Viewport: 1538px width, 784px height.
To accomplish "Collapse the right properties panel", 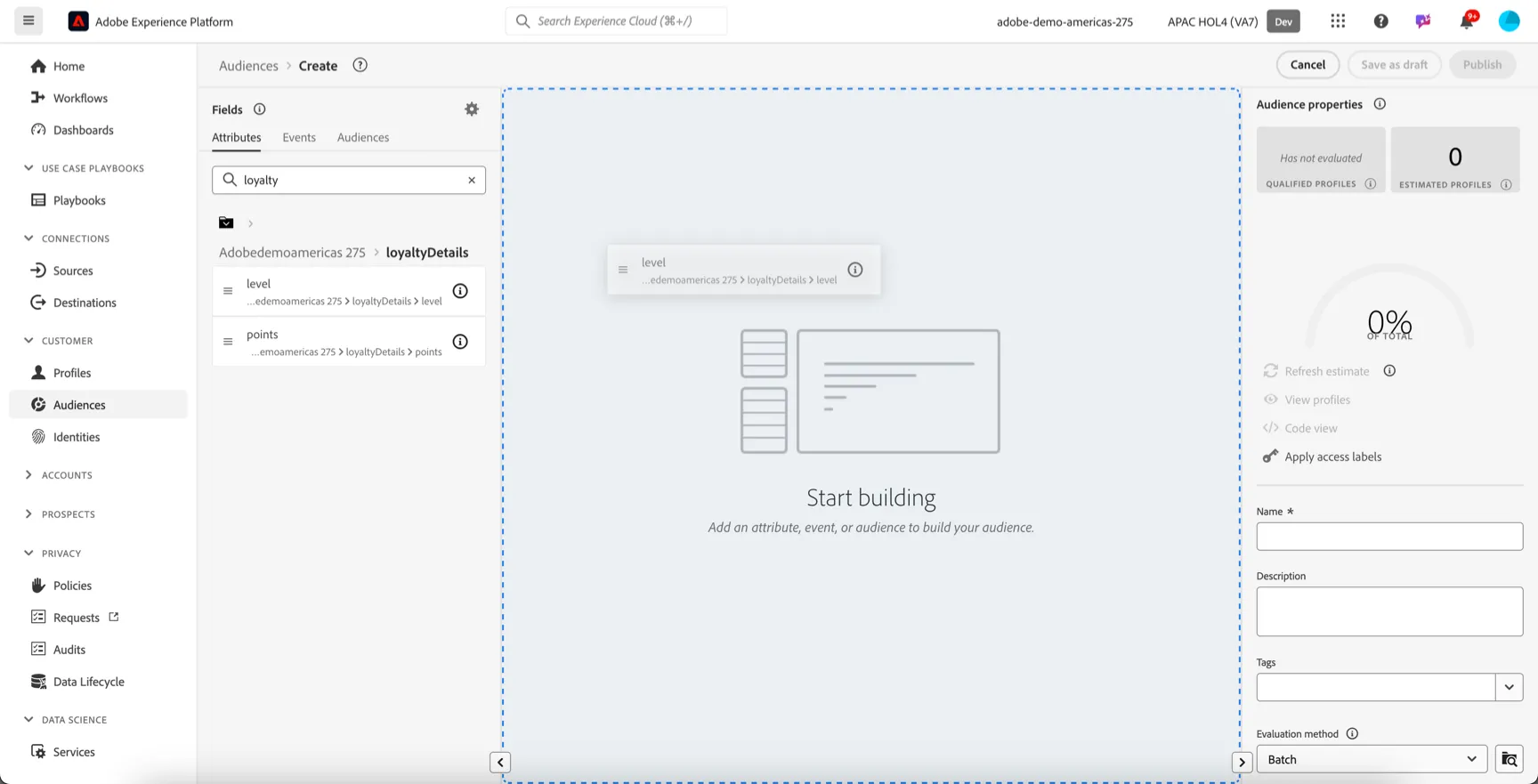I will pyautogui.click(x=1242, y=763).
